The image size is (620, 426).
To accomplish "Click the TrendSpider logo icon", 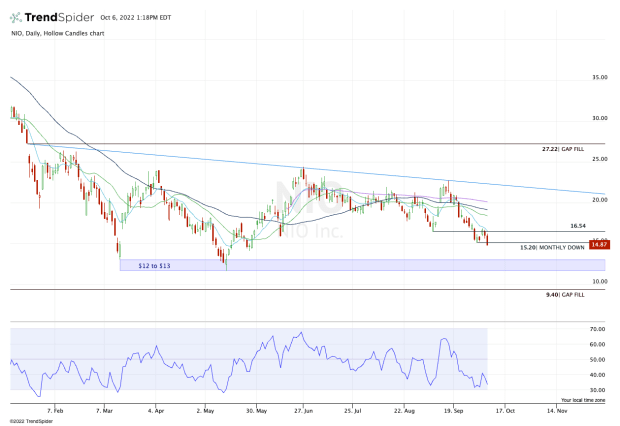I will (x=17, y=19).
